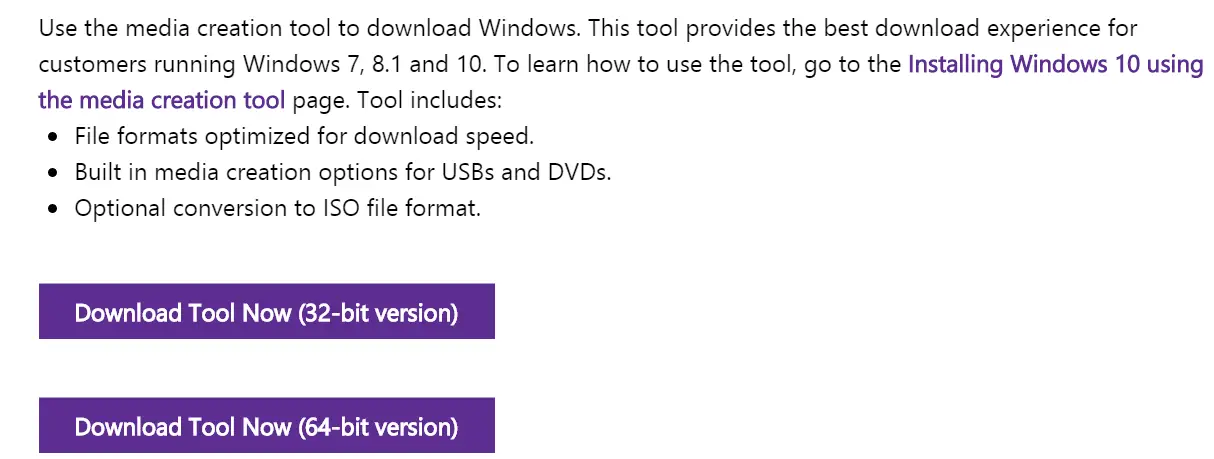Click Download Tool Now (64-bit version) button
Screen dimensions: 1214x459
point(266,426)
